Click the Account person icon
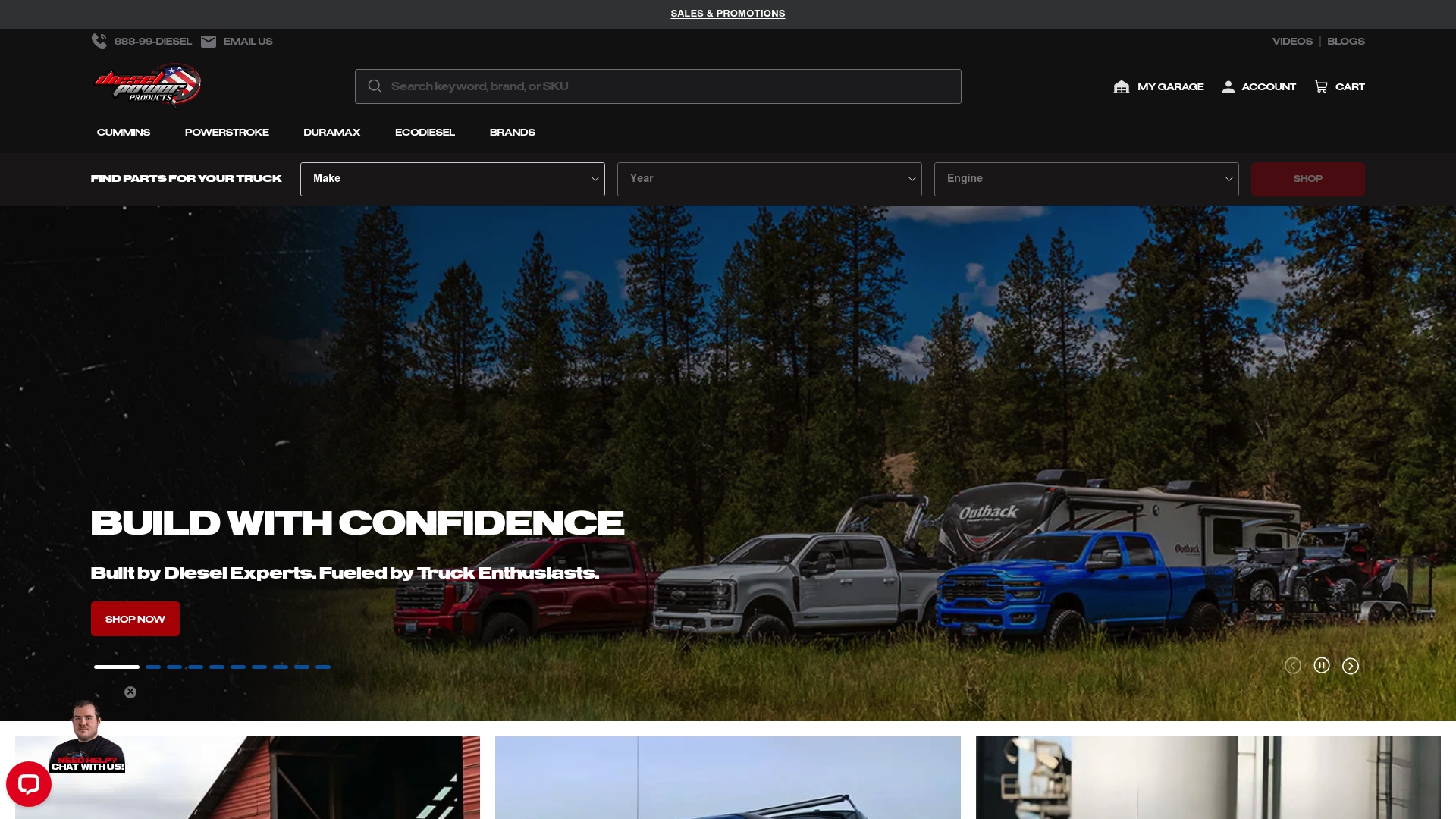The image size is (1456, 819). [x=1228, y=86]
